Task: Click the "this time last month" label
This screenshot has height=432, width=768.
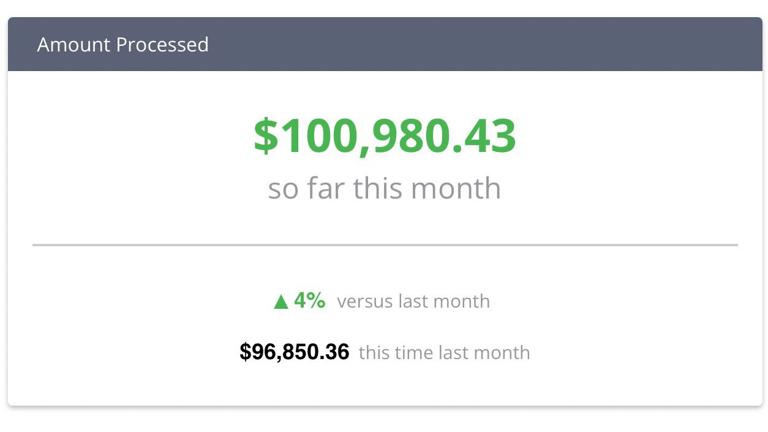Action: point(444,352)
